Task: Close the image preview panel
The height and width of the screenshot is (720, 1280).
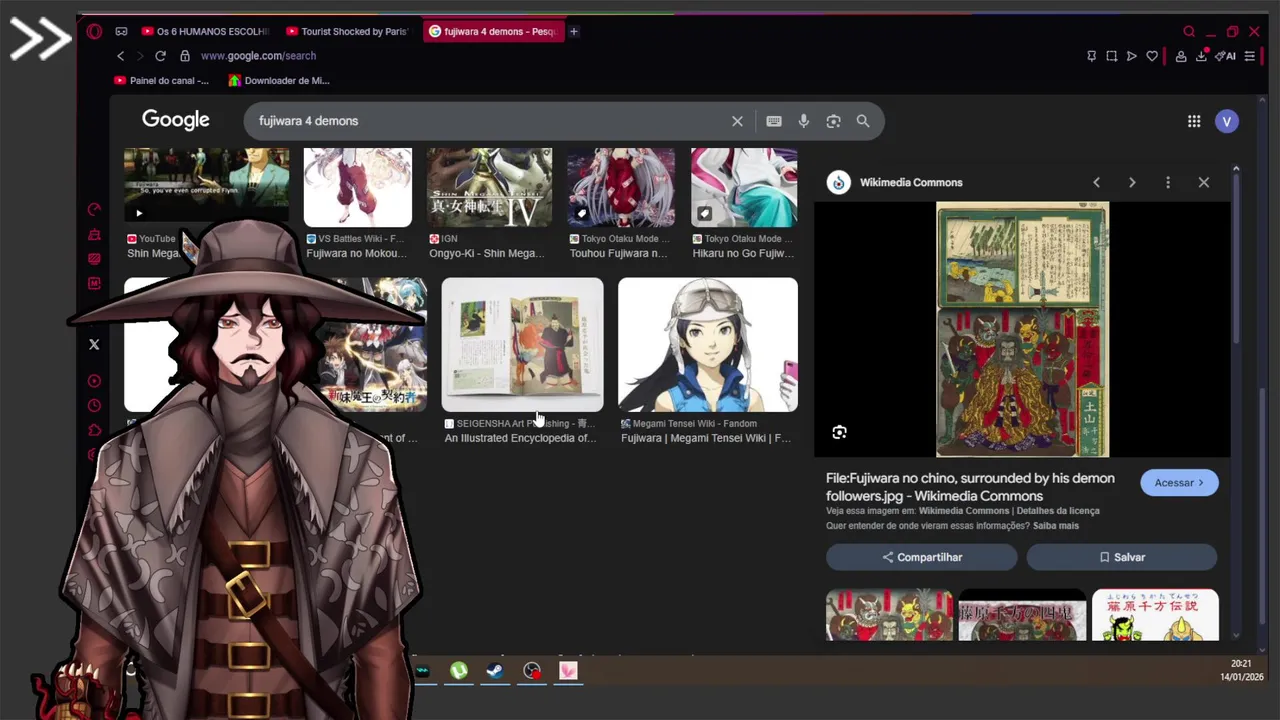Action: click(x=1204, y=182)
